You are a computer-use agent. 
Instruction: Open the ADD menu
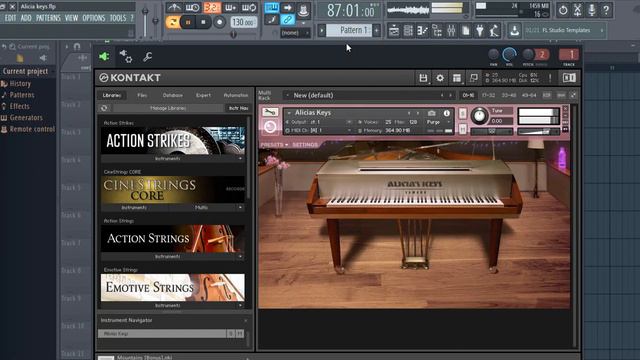[x=26, y=18]
